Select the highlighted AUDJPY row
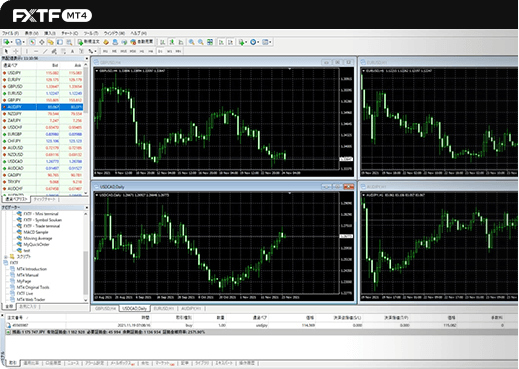This screenshot has height=369, width=519. click(42, 107)
